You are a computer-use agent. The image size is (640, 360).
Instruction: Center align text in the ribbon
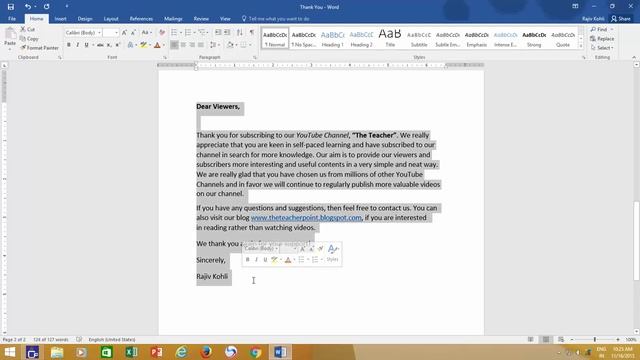point(183,45)
